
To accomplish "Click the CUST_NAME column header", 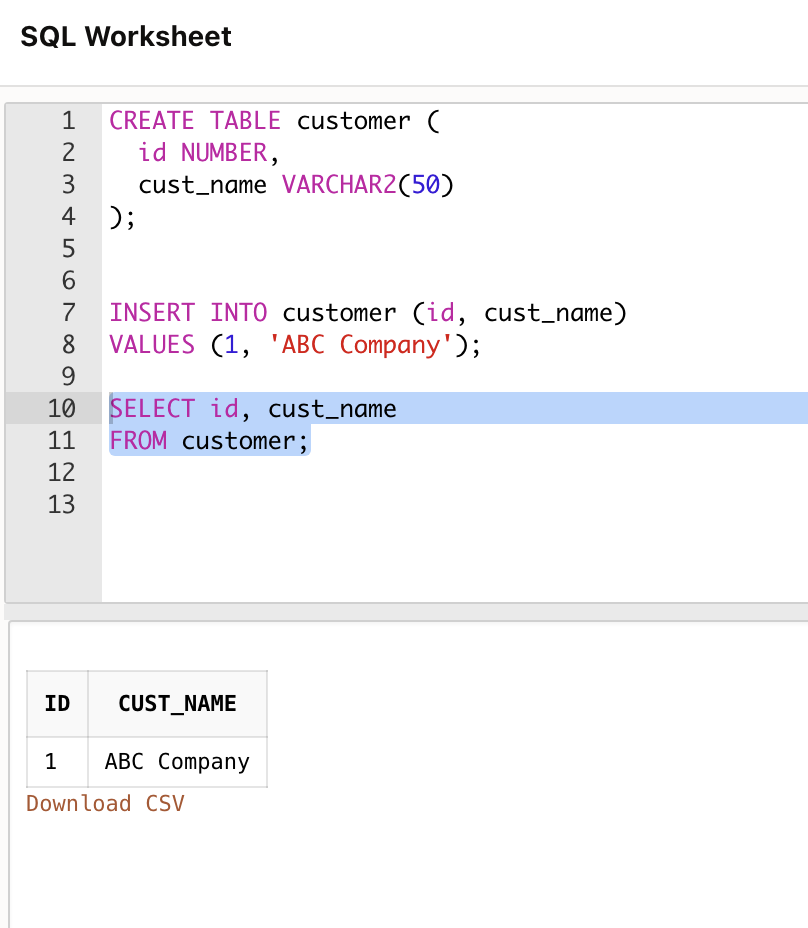I will point(177,704).
